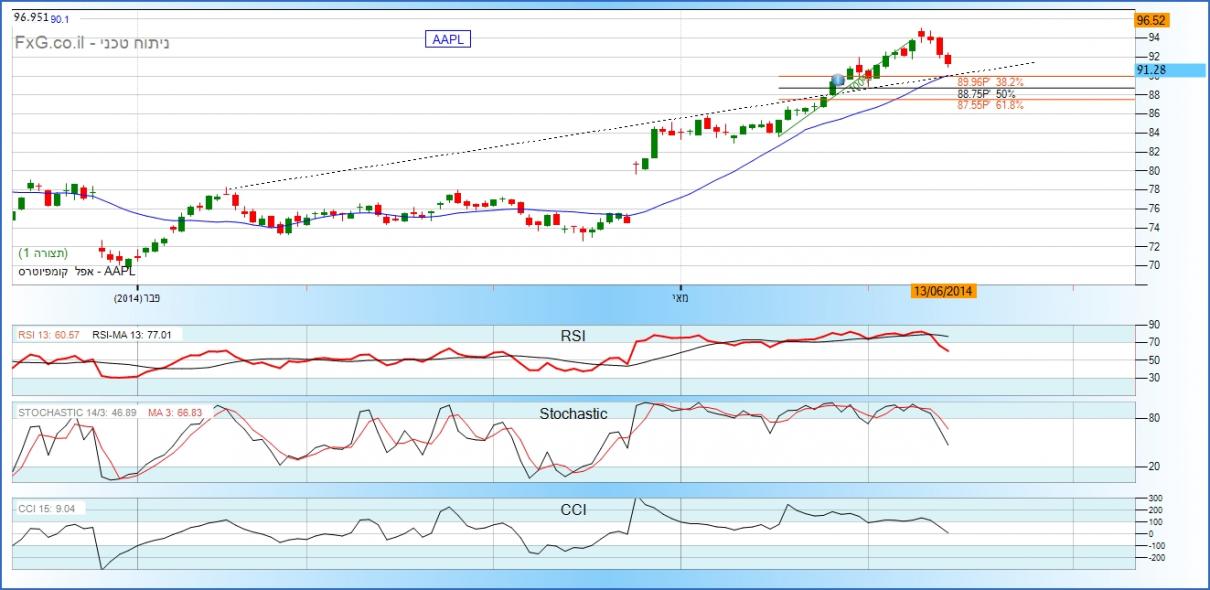Click the orange 96.52 price tag

click(1152, 20)
